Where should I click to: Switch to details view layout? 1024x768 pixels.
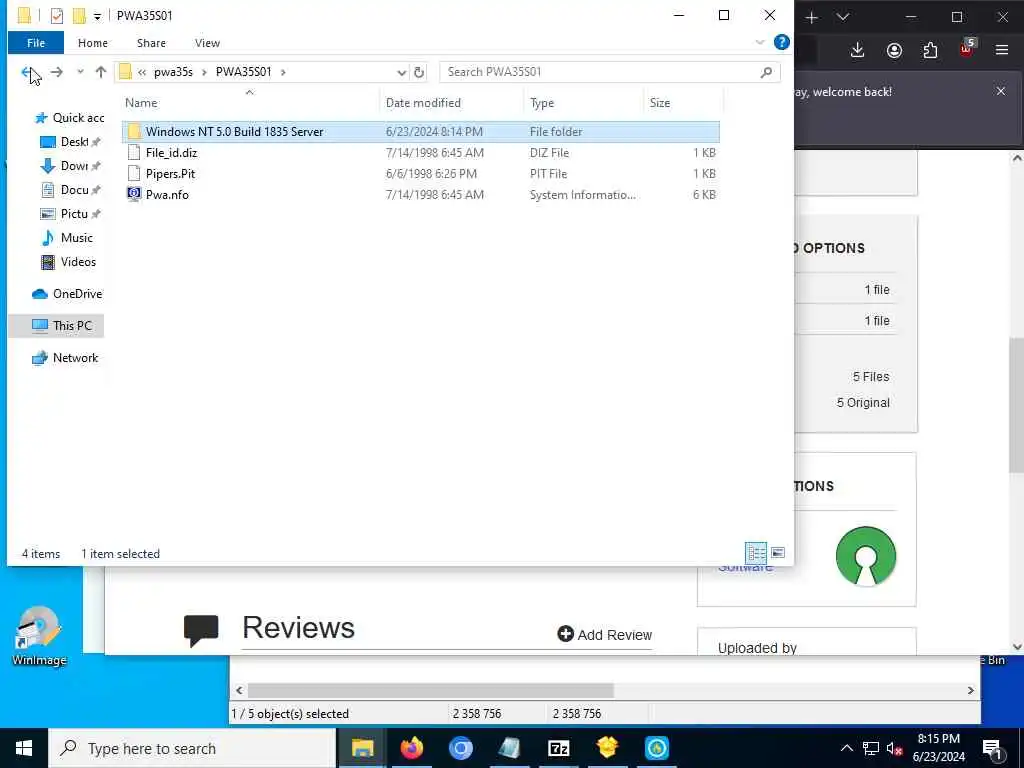tap(756, 553)
